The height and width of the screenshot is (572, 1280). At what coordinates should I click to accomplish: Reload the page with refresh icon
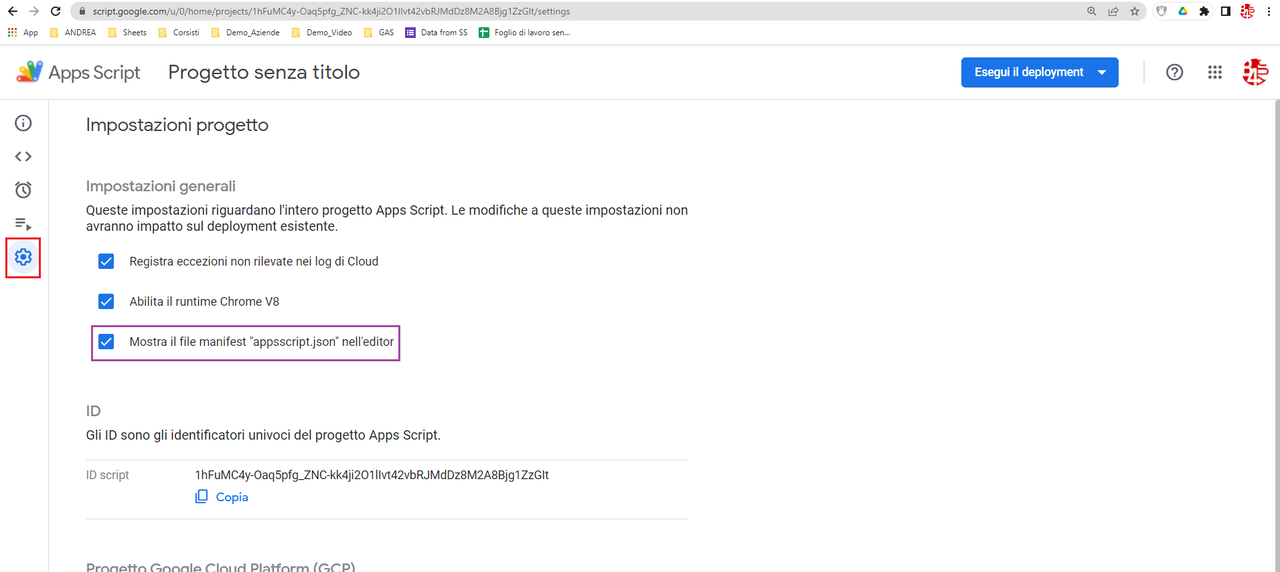pyautogui.click(x=57, y=12)
